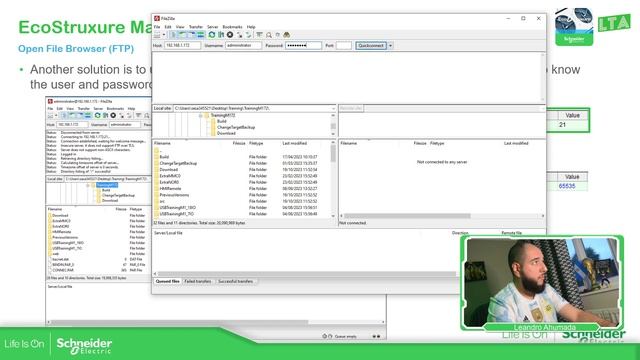Open the Transfer menu in FileZilla
The image size is (640, 360).
point(196,27)
